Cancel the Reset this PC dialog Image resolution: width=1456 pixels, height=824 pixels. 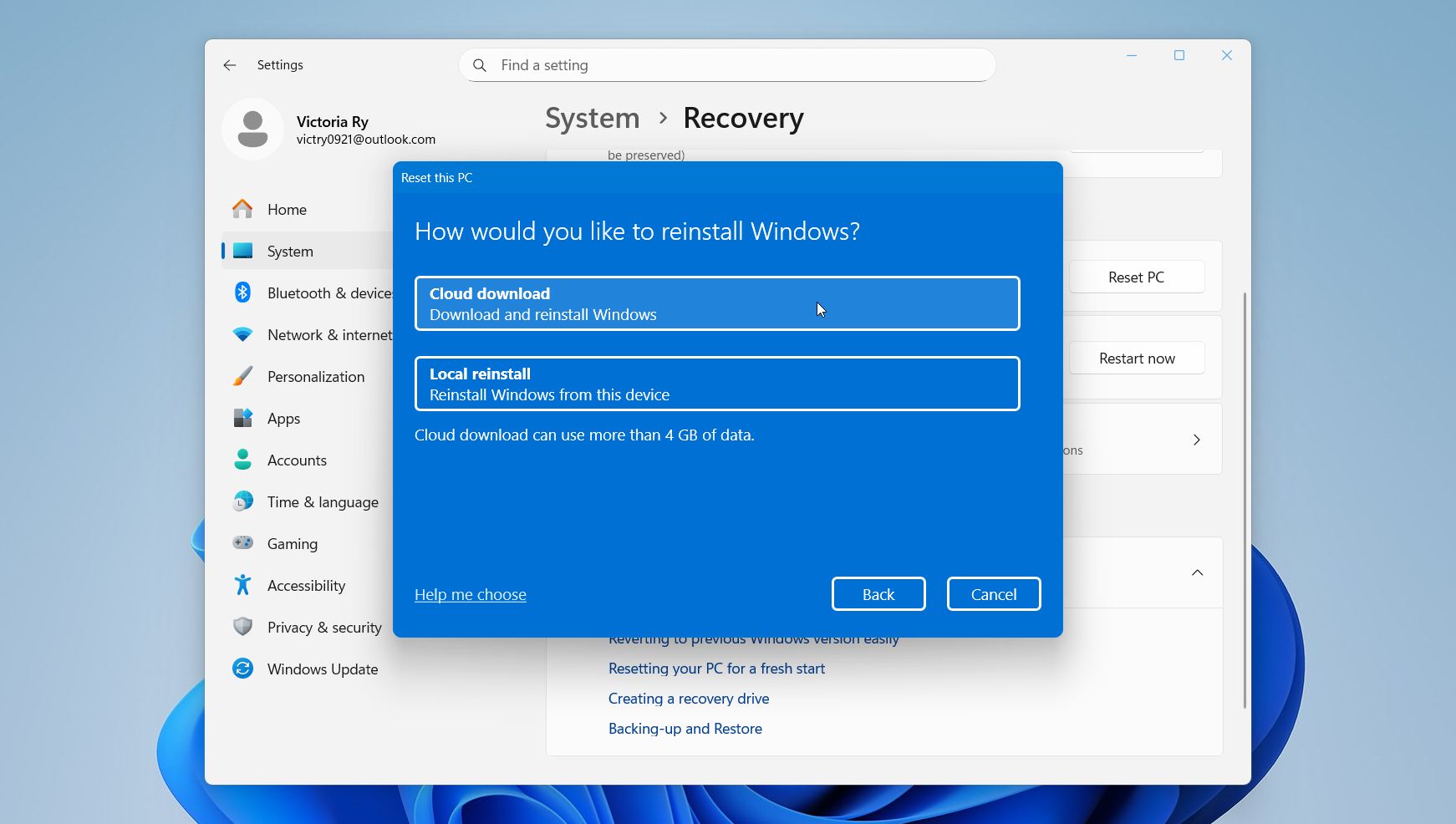click(x=993, y=594)
